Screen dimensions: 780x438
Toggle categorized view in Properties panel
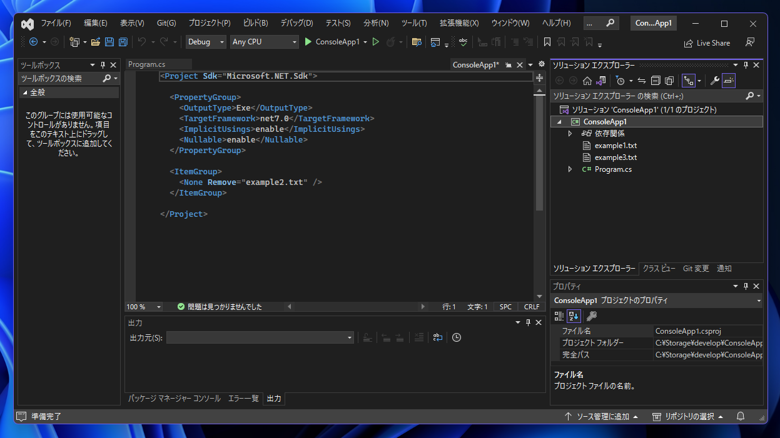click(x=559, y=316)
